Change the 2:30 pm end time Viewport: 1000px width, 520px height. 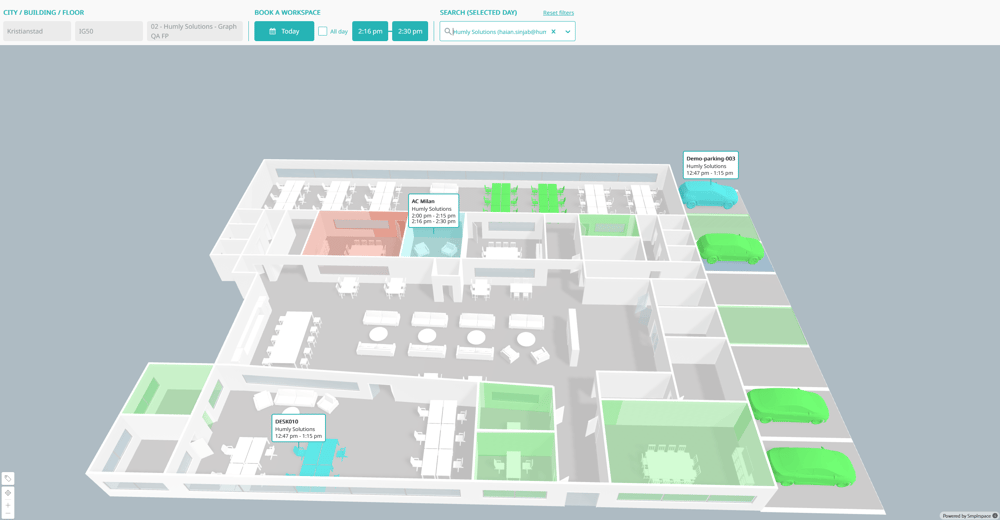[410, 31]
